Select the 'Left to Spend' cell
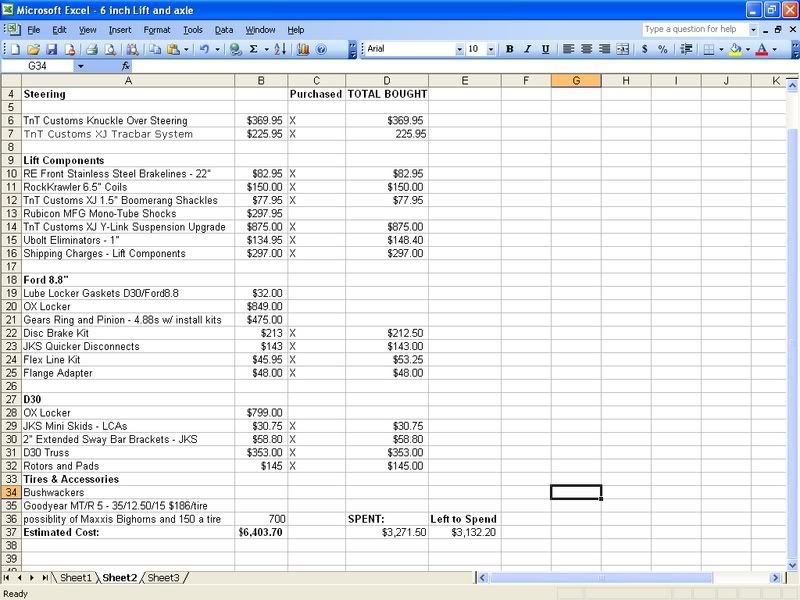This screenshot has height=600, width=800. coord(465,519)
